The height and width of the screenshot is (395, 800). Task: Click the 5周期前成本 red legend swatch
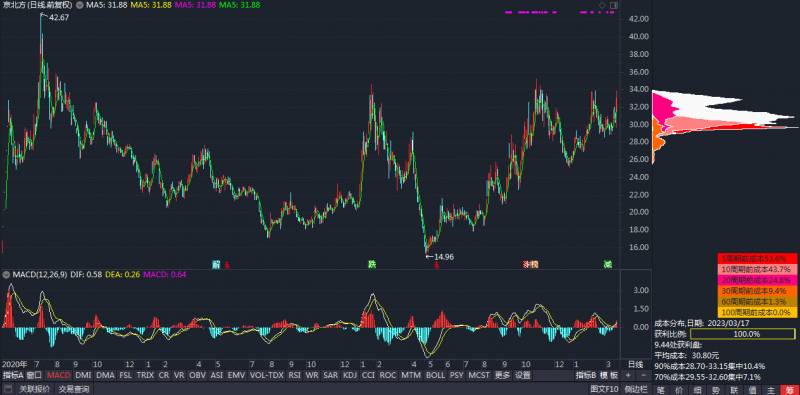(758, 258)
